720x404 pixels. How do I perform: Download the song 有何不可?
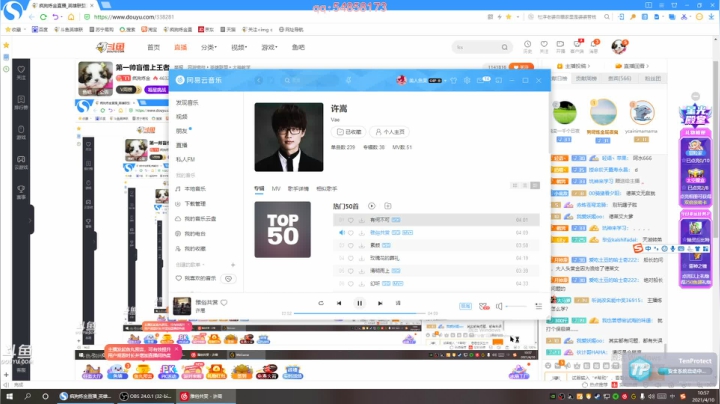[362, 220]
